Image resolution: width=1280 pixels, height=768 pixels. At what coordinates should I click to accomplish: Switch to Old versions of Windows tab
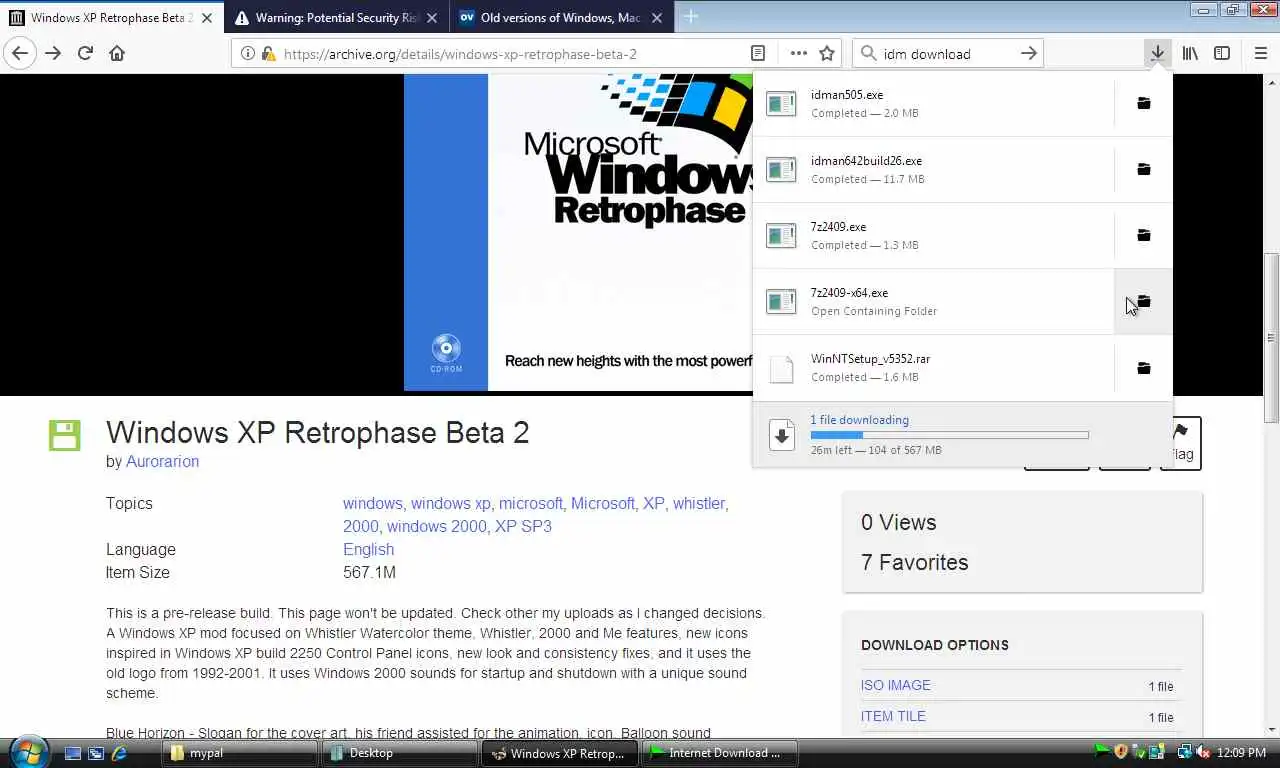(560, 18)
